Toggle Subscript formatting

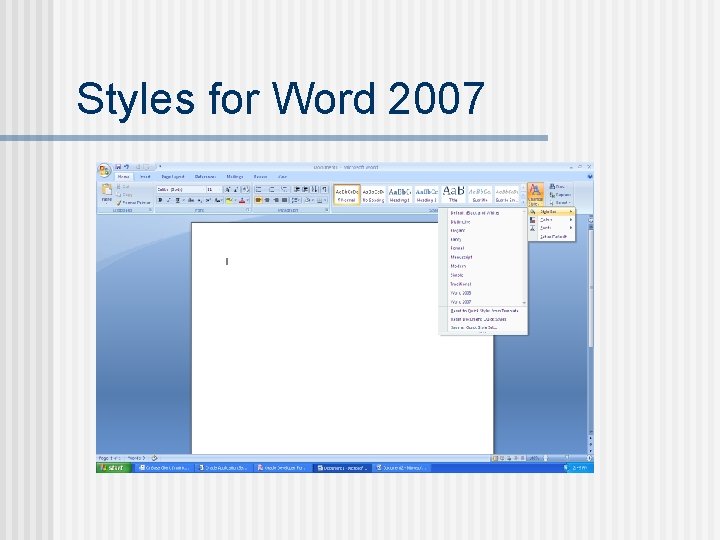pyautogui.click(x=200, y=200)
